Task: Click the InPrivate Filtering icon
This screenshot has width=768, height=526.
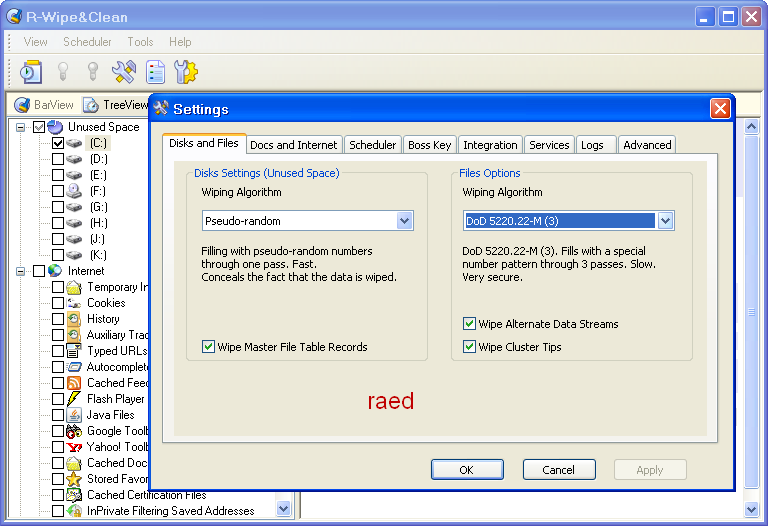Action: tap(74, 511)
